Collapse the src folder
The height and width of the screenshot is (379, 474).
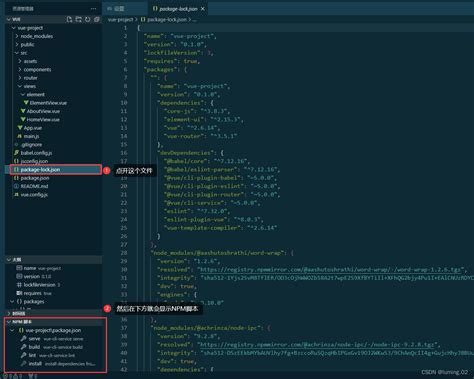[x=17, y=53]
